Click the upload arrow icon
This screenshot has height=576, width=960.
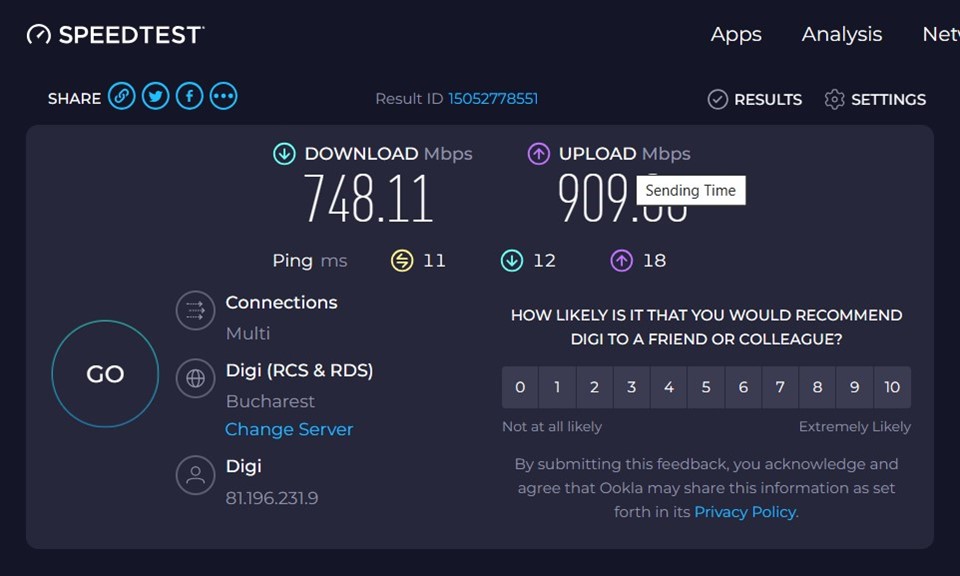point(539,154)
